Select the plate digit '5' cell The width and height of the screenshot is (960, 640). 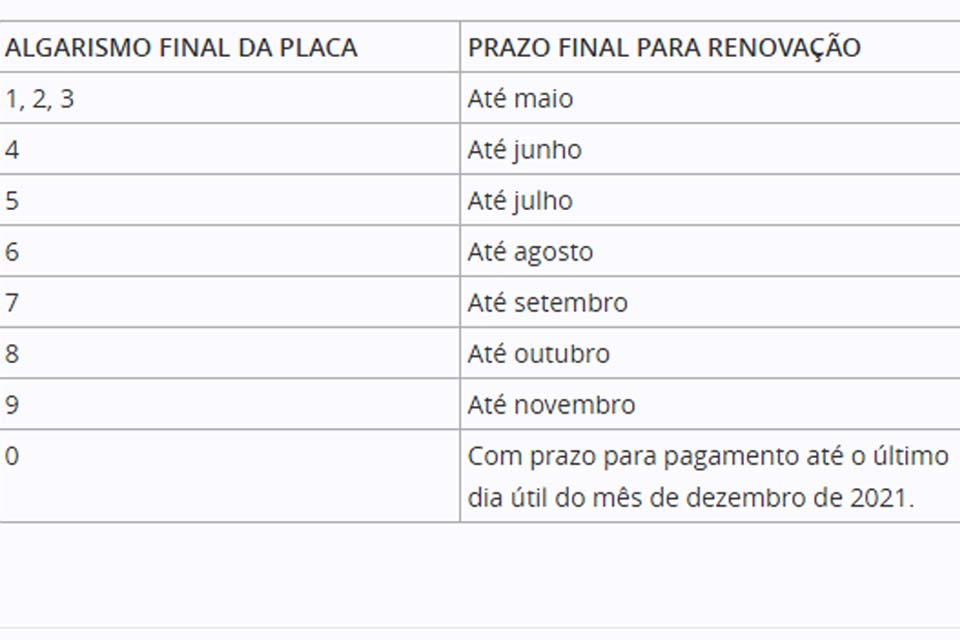[12, 201]
